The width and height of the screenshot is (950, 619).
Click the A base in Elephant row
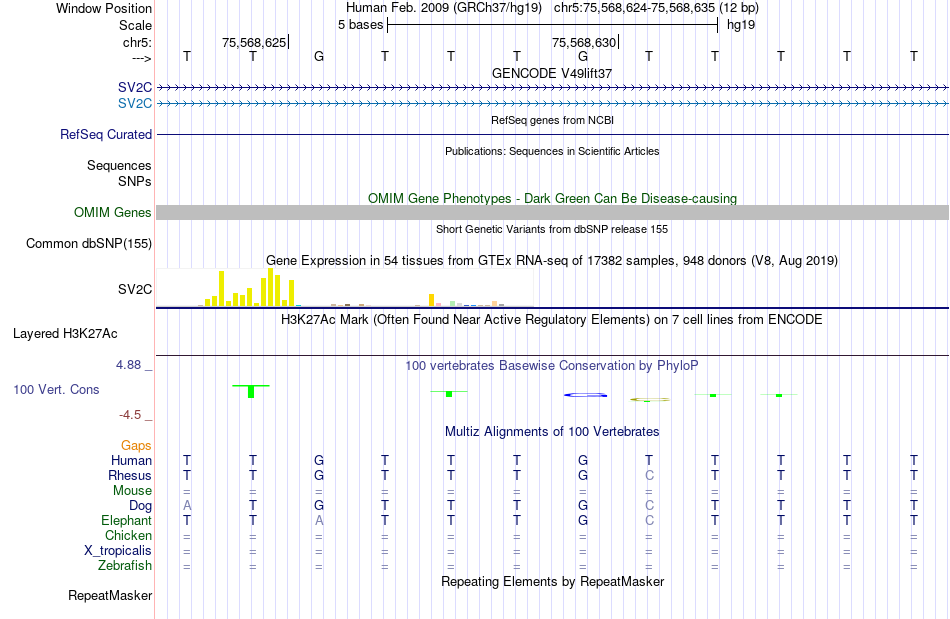319,520
